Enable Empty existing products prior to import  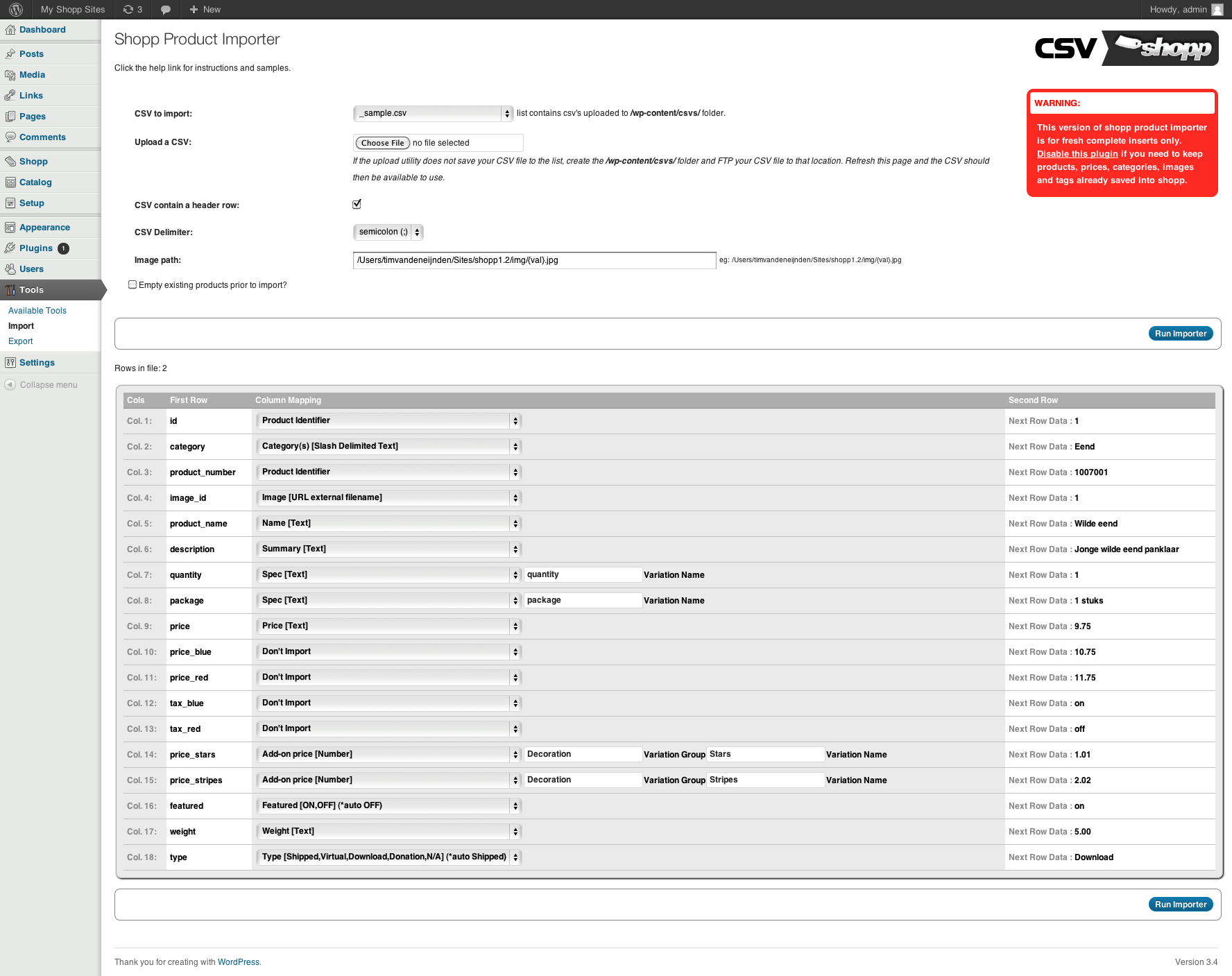click(132, 284)
